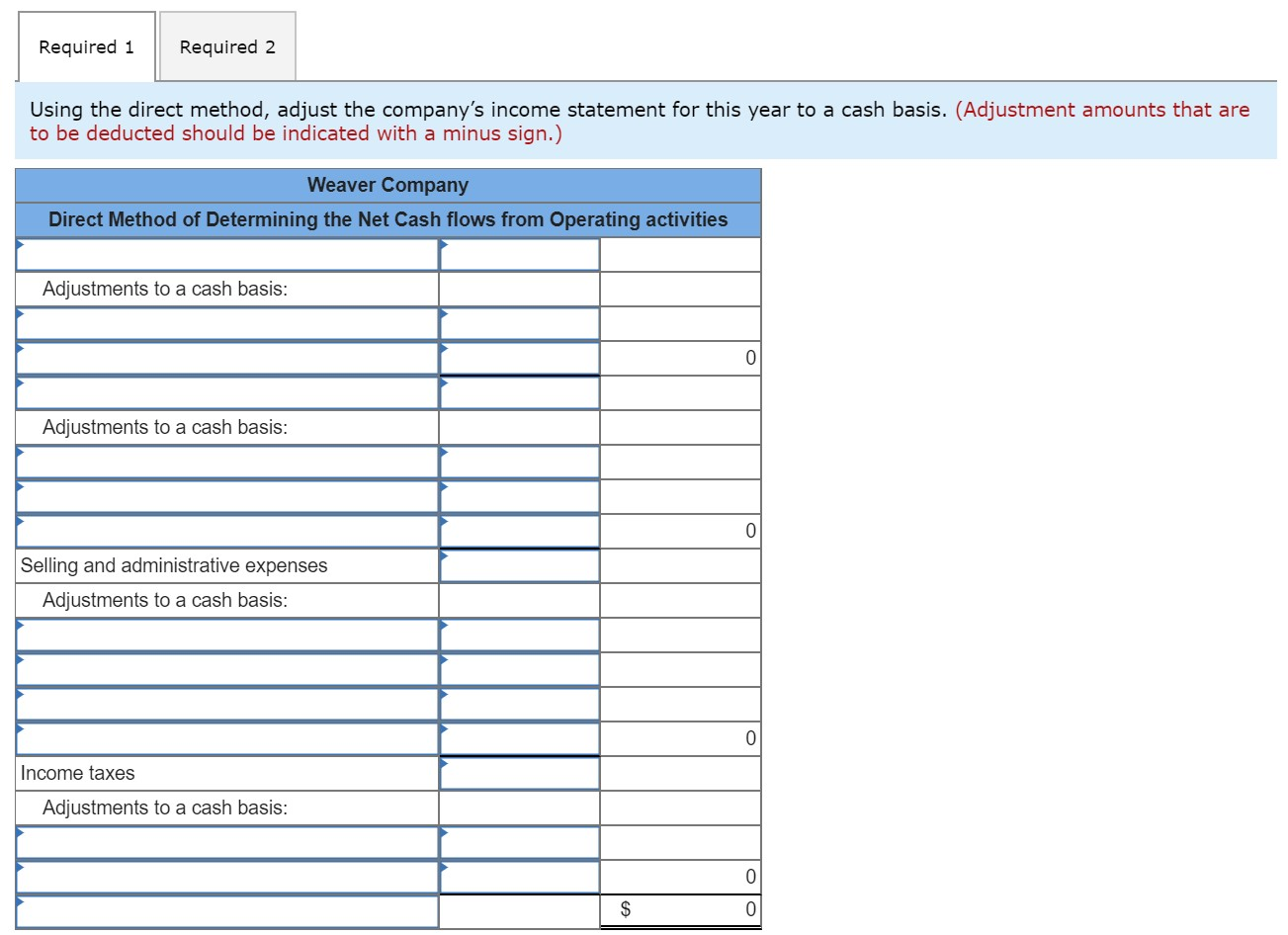Select the amount field directly below Income taxes Adjustments
This screenshot has height=935, width=1288.
coord(520,843)
